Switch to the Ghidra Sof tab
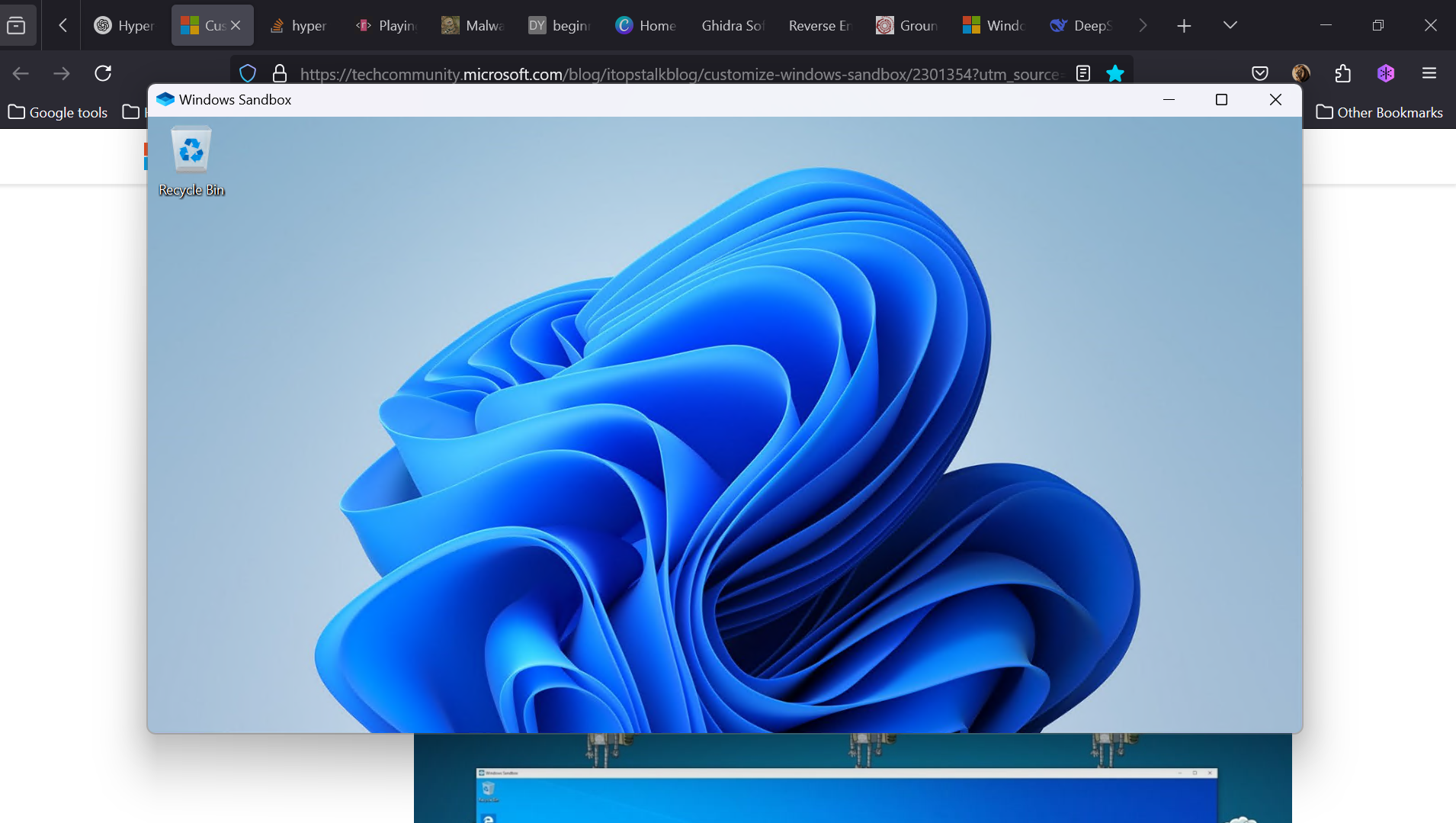This screenshot has width=1456, height=823. pyautogui.click(x=733, y=25)
